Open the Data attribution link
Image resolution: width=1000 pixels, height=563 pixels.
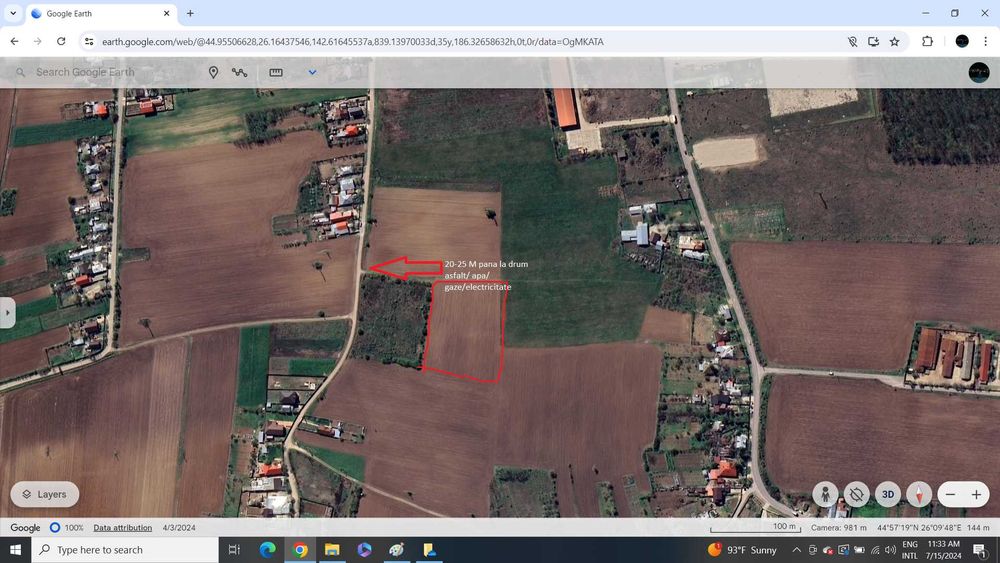pyautogui.click(x=122, y=528)
